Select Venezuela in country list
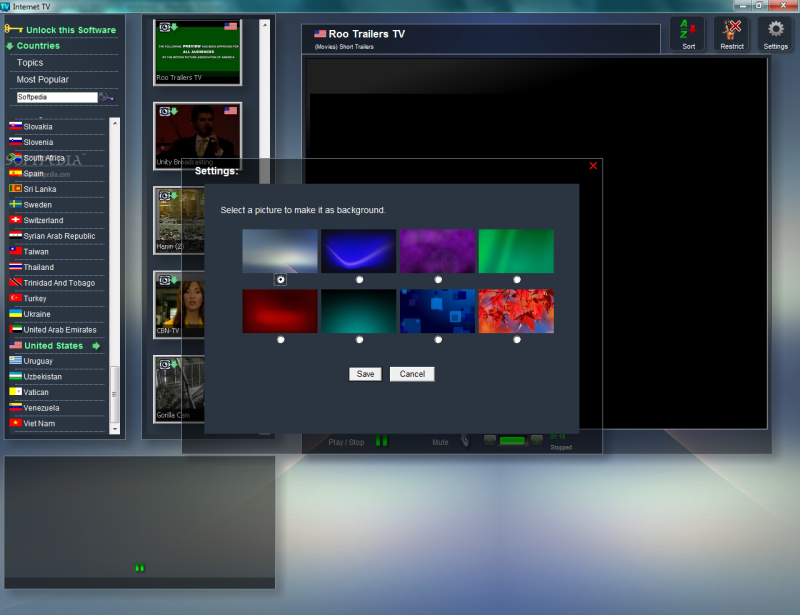The width and height of the screenshot is (800, 615). point(41,408)
